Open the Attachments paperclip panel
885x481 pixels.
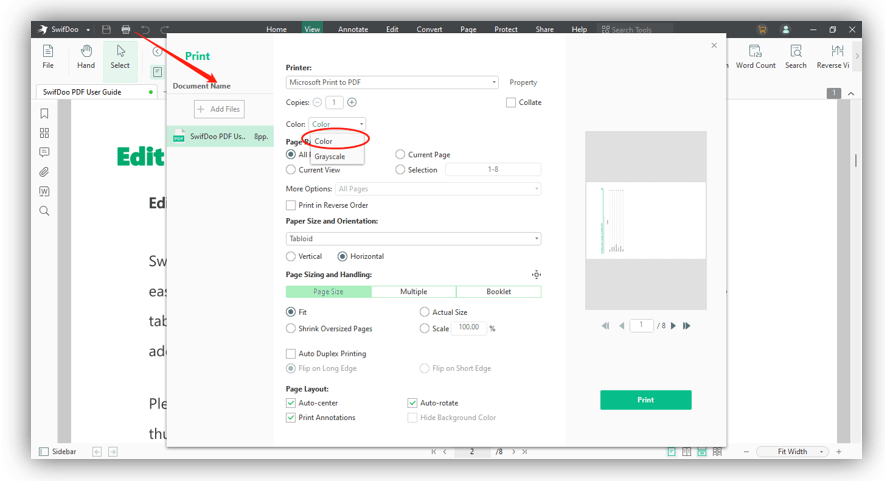[x=44, y=172]
